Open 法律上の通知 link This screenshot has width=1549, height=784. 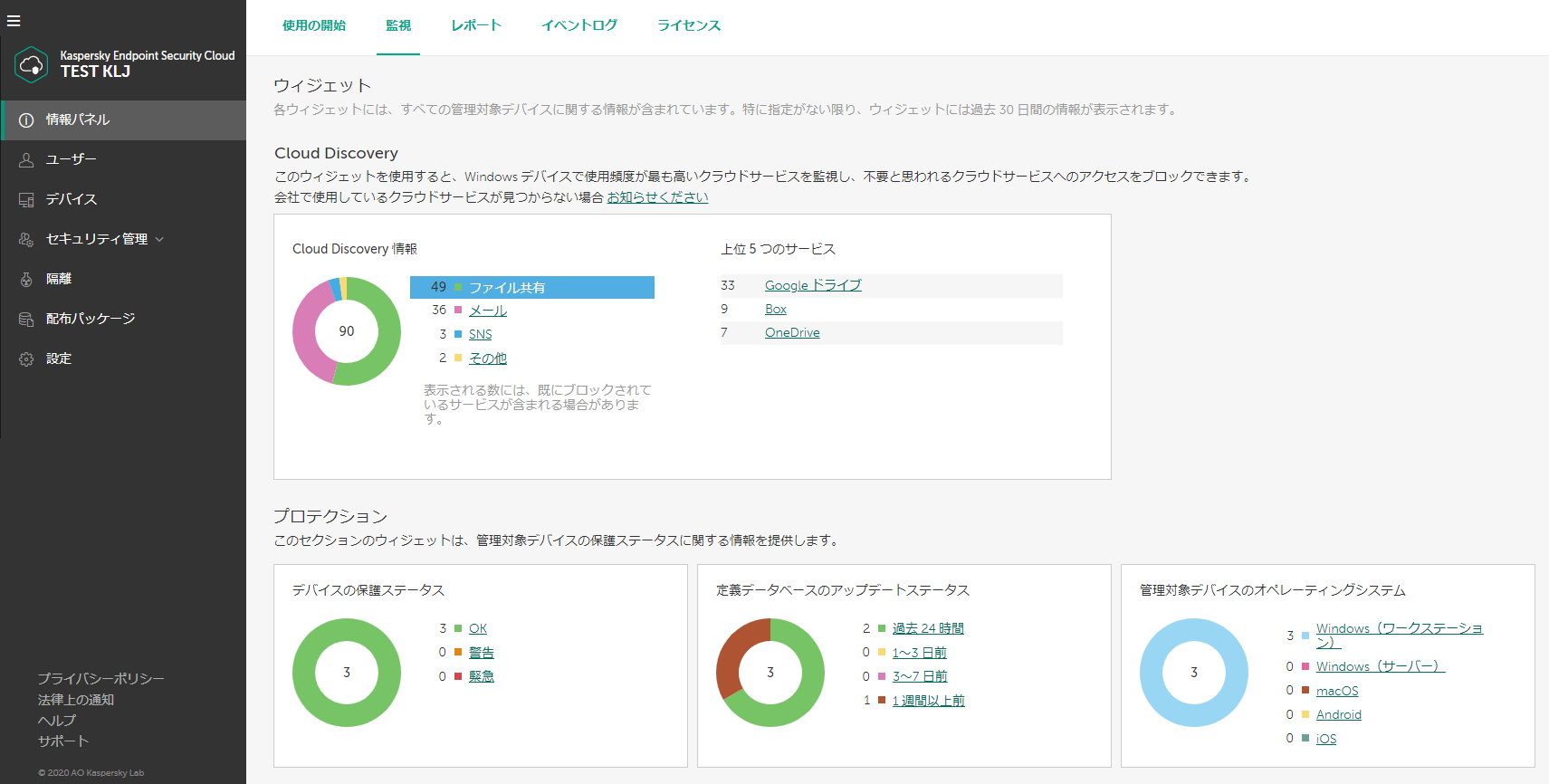[x=75, y=700]
